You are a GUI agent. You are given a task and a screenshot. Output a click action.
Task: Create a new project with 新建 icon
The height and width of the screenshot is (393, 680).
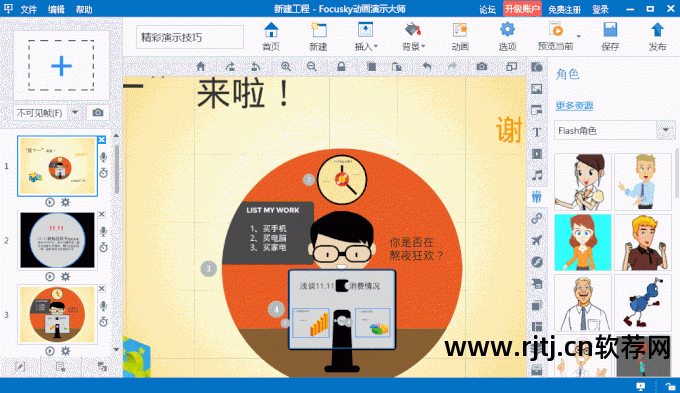[x=318, y=36]
